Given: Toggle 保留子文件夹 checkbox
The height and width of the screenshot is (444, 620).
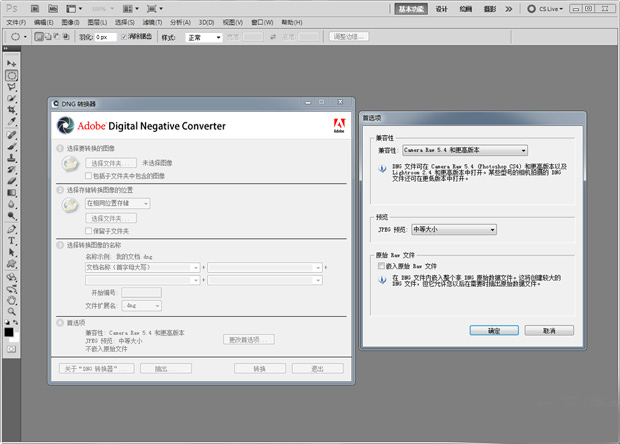Looking at the screenshot, I should coord(88,230).
